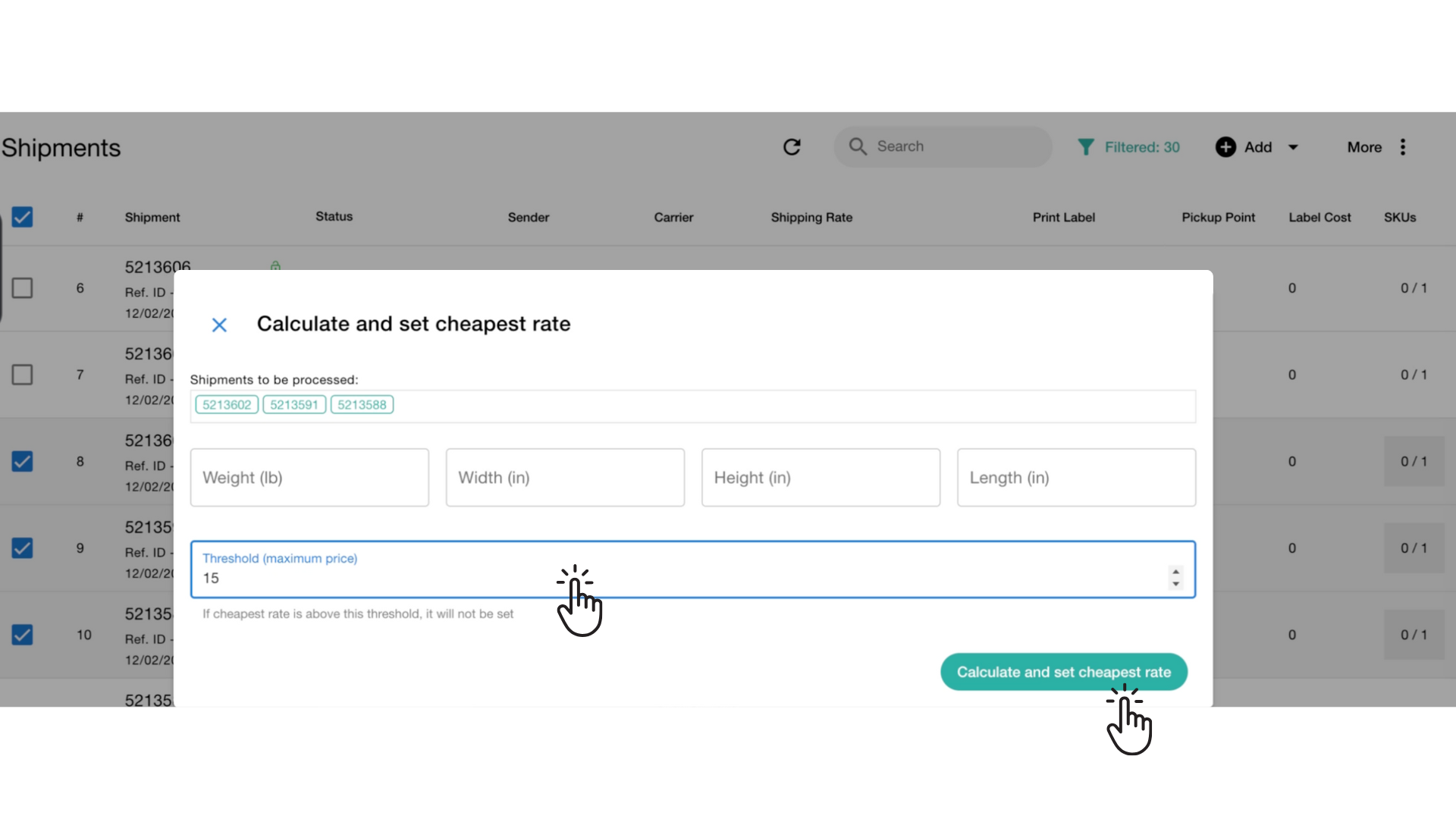This screenshot has height=819, width=1456.
Task: Click the filter funnel icon showing Filtered: 30
Action: pos(1087,146)
